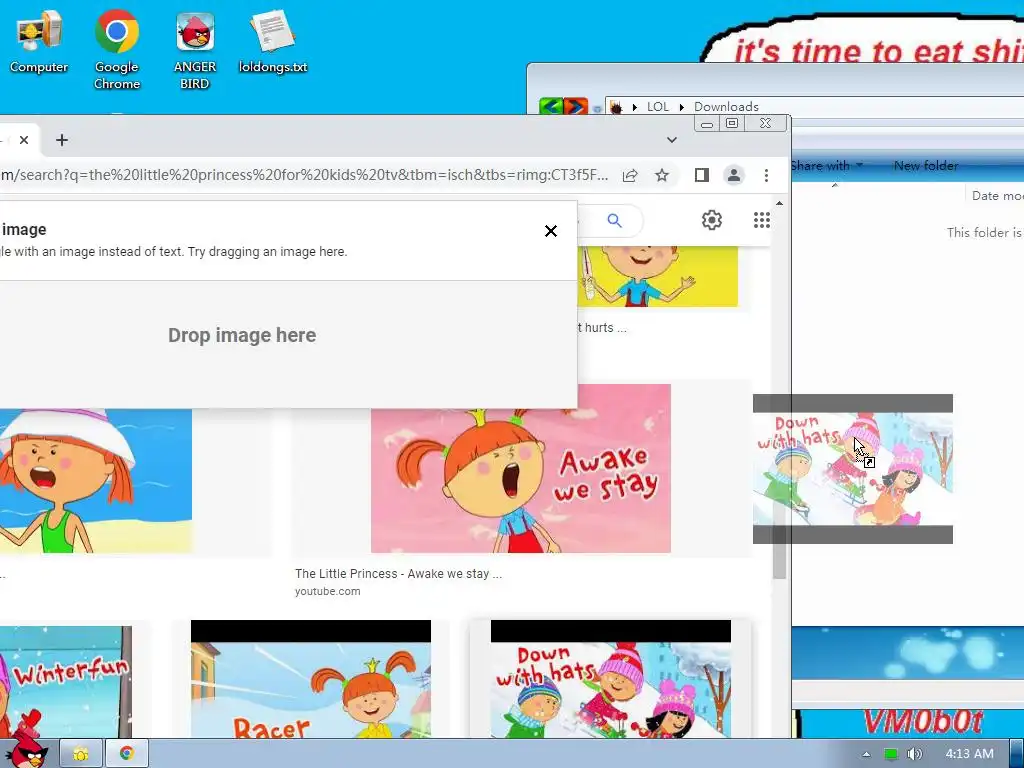Open the girl in white hat beach image

pos(96,481)
